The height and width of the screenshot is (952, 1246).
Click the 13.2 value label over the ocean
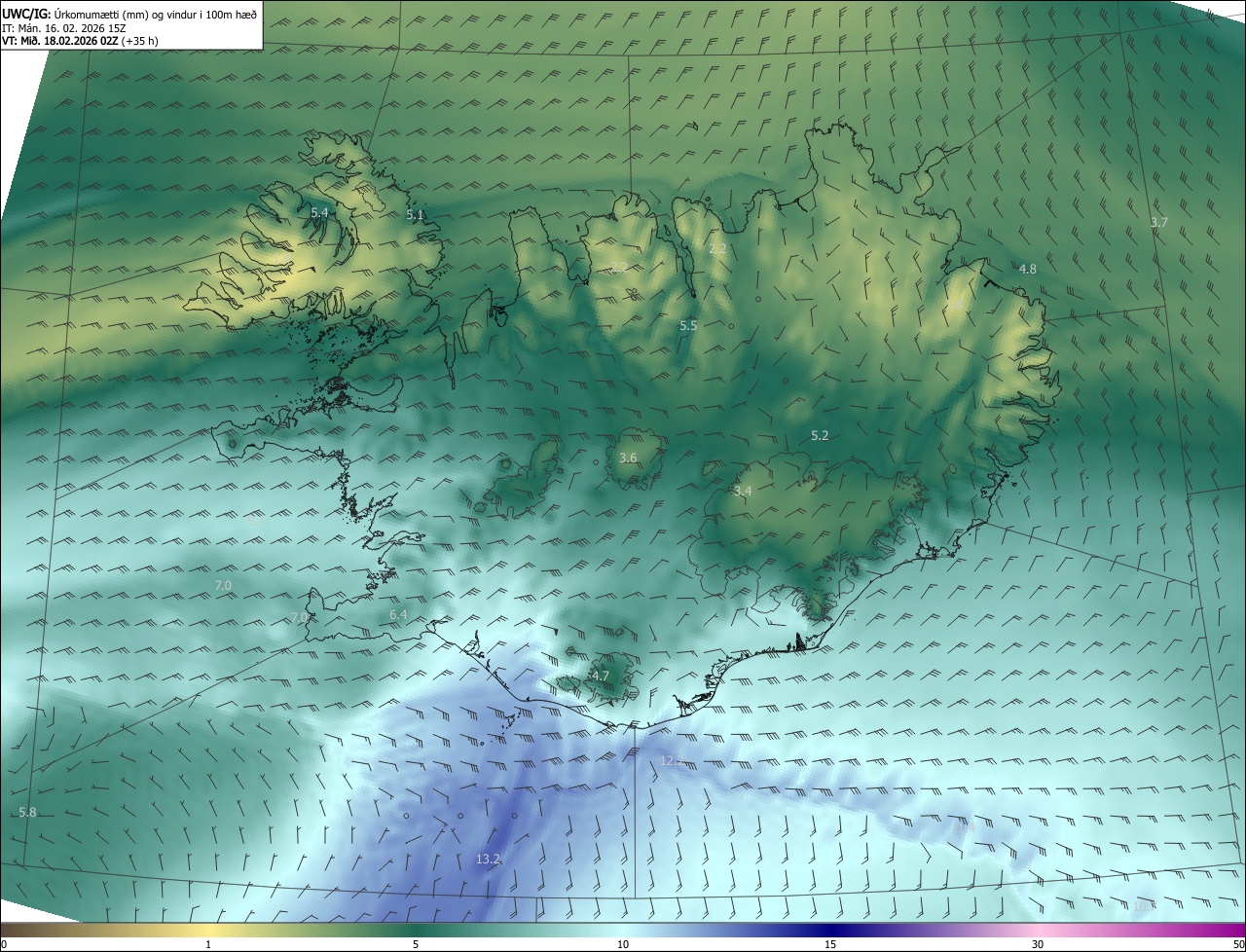488,859
